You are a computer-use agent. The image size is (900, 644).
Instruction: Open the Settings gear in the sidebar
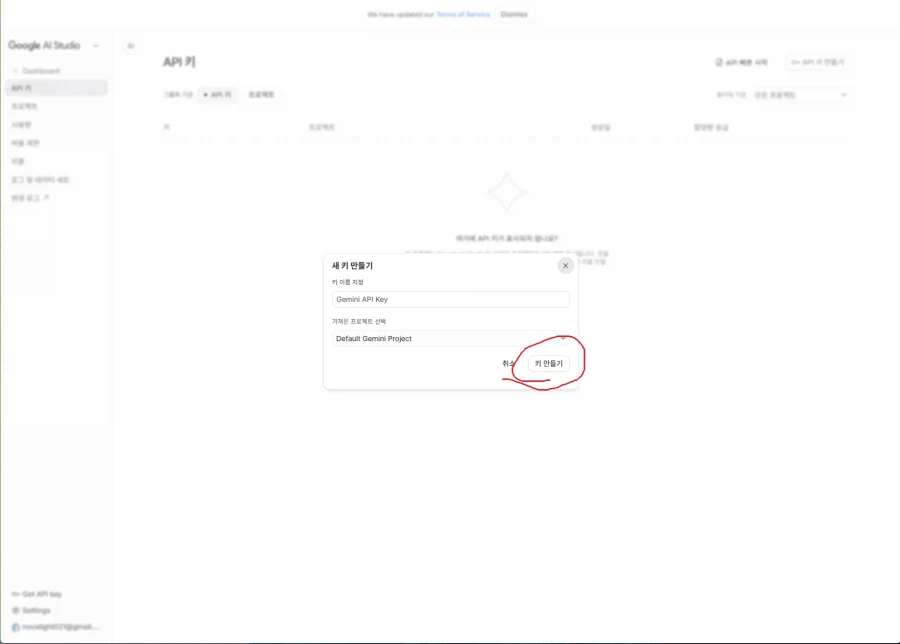[15, 610]
